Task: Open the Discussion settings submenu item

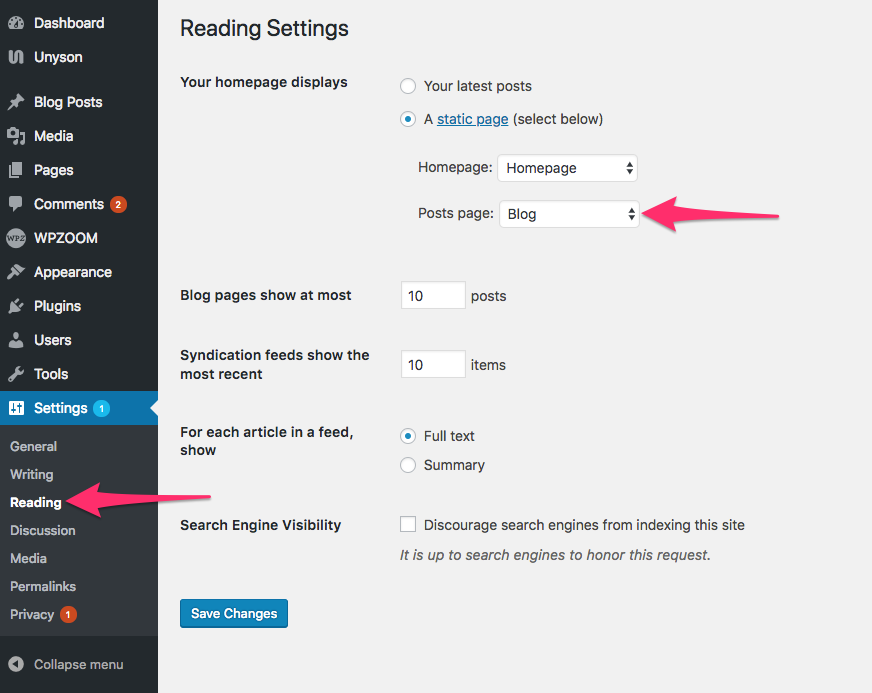Action: click(43, 530)
